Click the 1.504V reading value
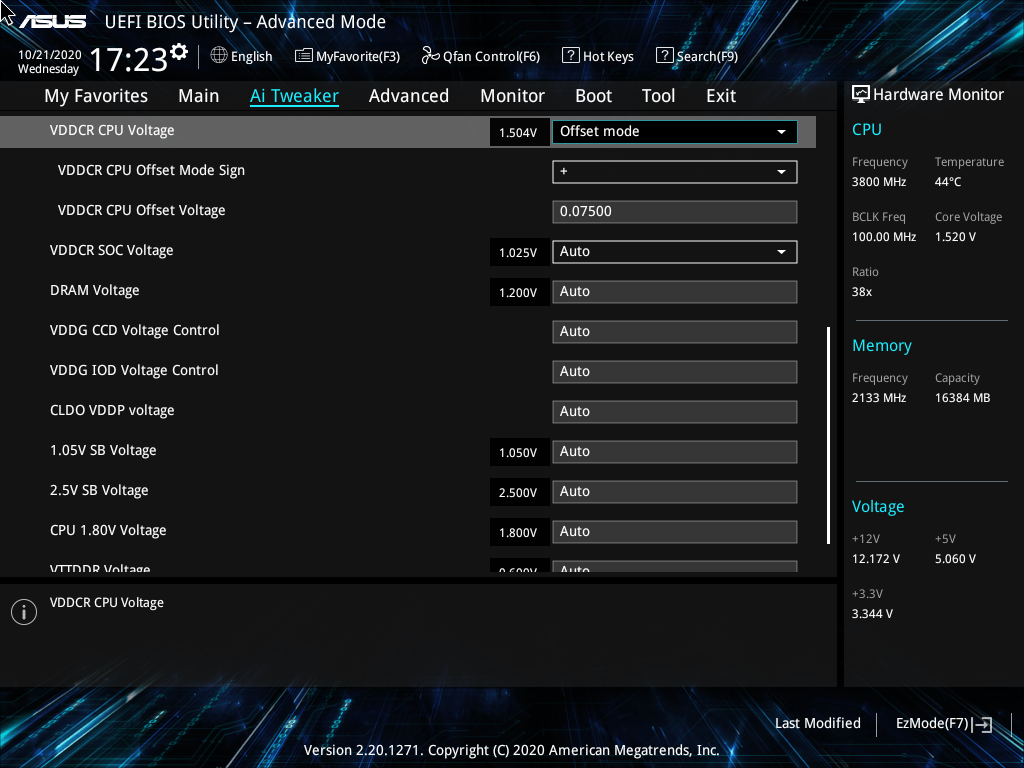This screenshot has width=1024, height=768. [x=518, y=133]
